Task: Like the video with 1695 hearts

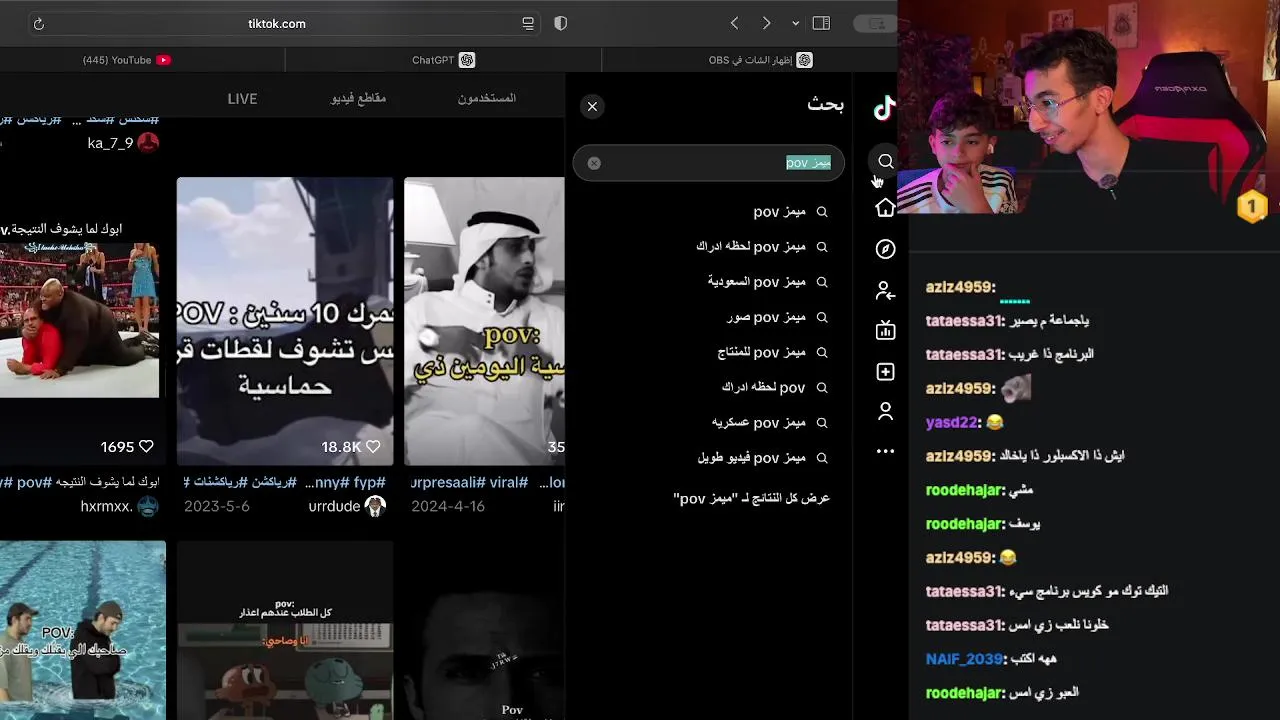Action: (146, 447)
